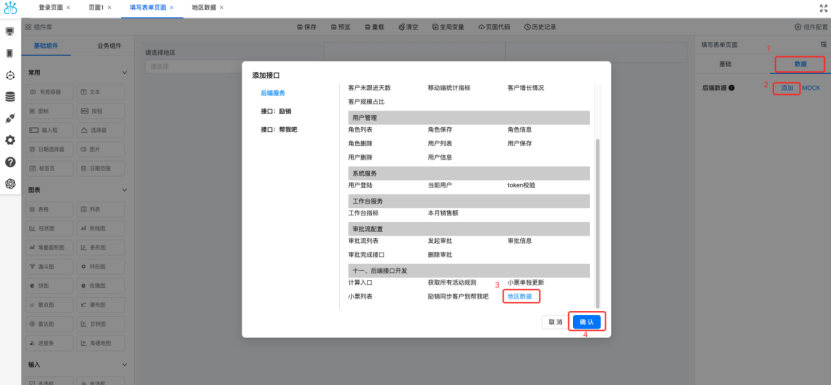The width and height of the screenshot is (831, 385).
Task: Click the dialog's vertical scrollbar
Action: pos(598,223)
